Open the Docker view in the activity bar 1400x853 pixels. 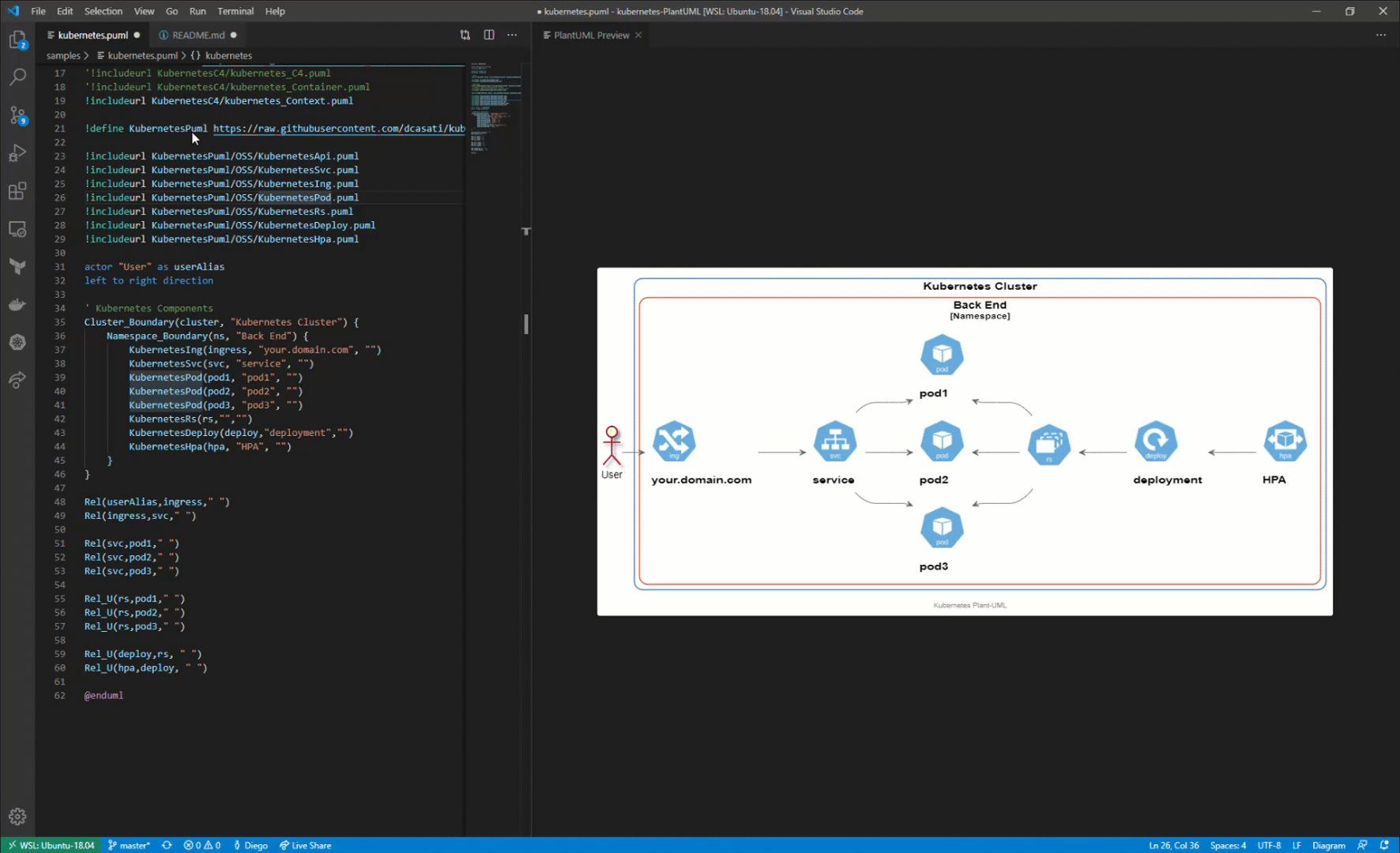[17, 305]
